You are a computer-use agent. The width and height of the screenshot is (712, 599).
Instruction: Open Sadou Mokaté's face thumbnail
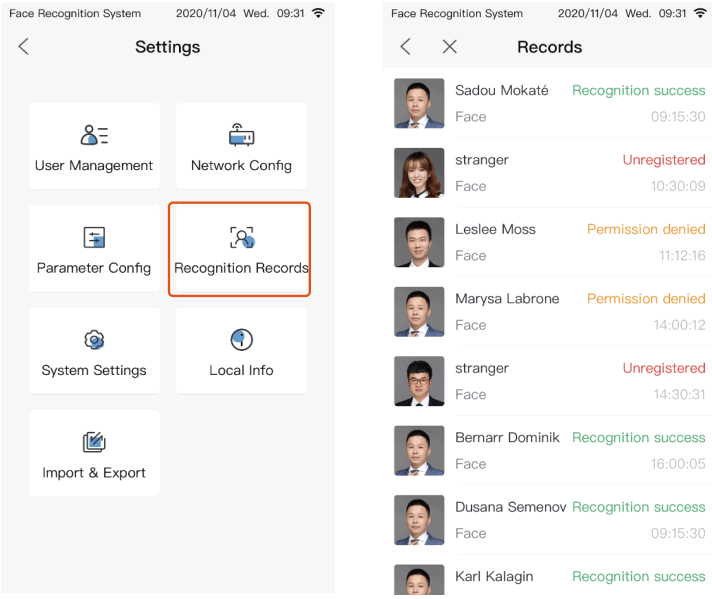point(419,103)
